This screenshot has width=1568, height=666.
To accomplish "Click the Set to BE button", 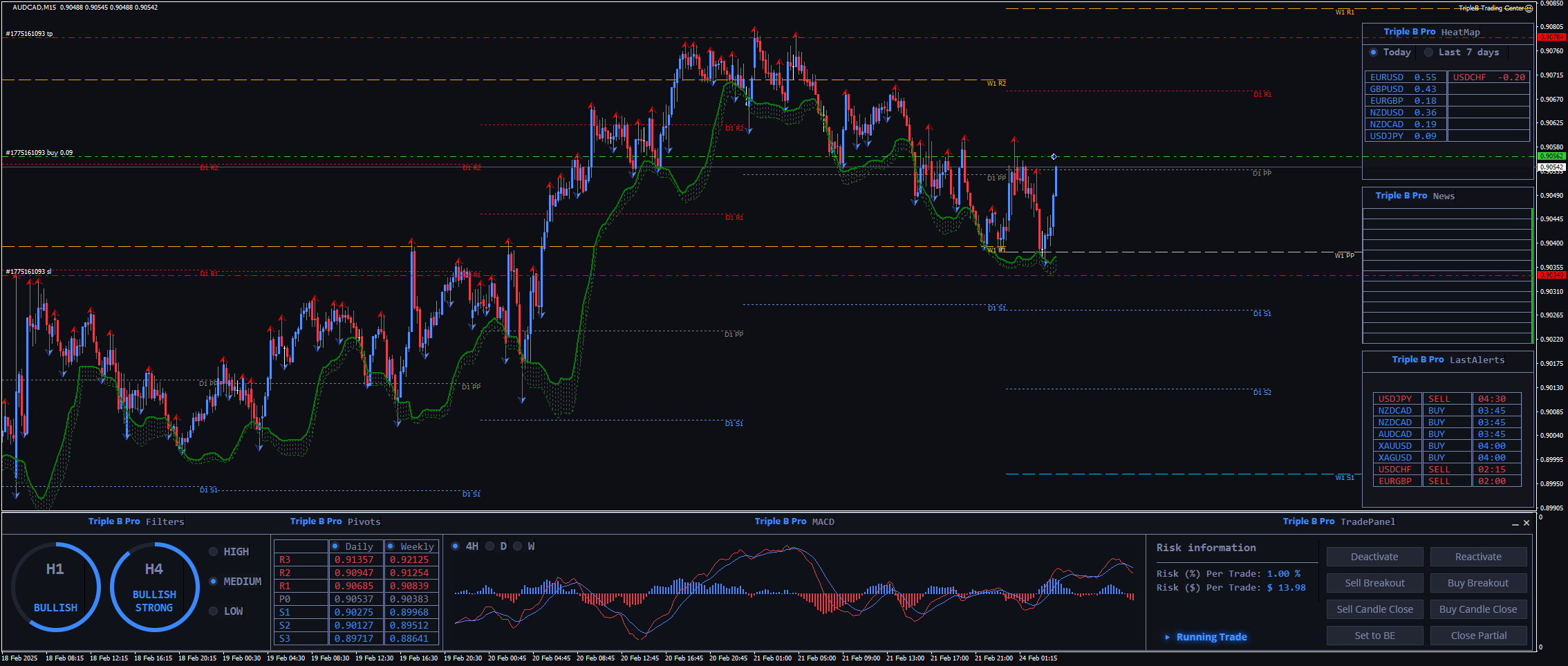I will pyautogui.click(x=1374, y=636).
